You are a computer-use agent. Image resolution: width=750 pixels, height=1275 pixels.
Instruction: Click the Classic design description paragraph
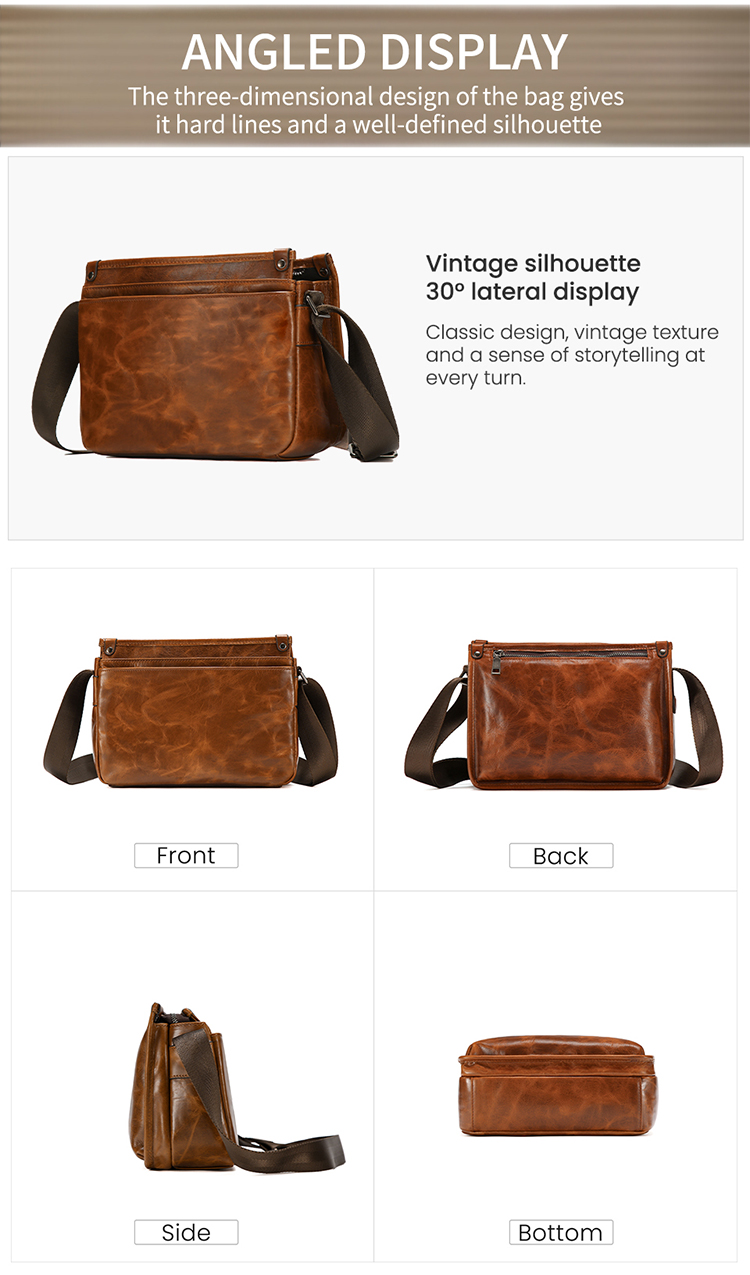click(572, 355)
